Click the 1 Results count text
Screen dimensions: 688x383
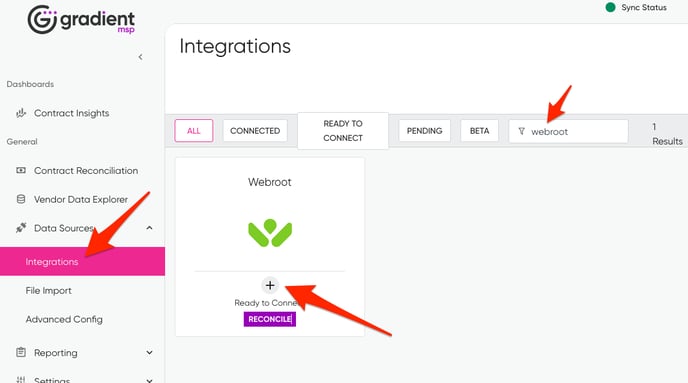(x=667, y=134)
